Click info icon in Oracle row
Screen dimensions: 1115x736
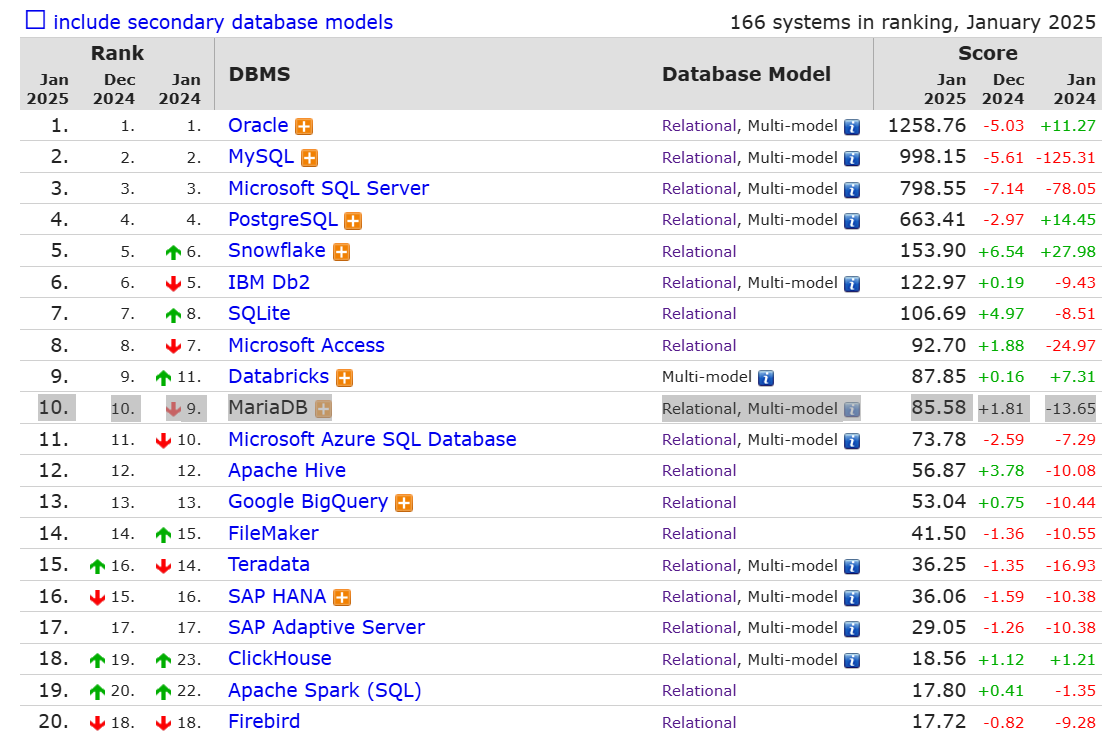click(x=852, y=127)
